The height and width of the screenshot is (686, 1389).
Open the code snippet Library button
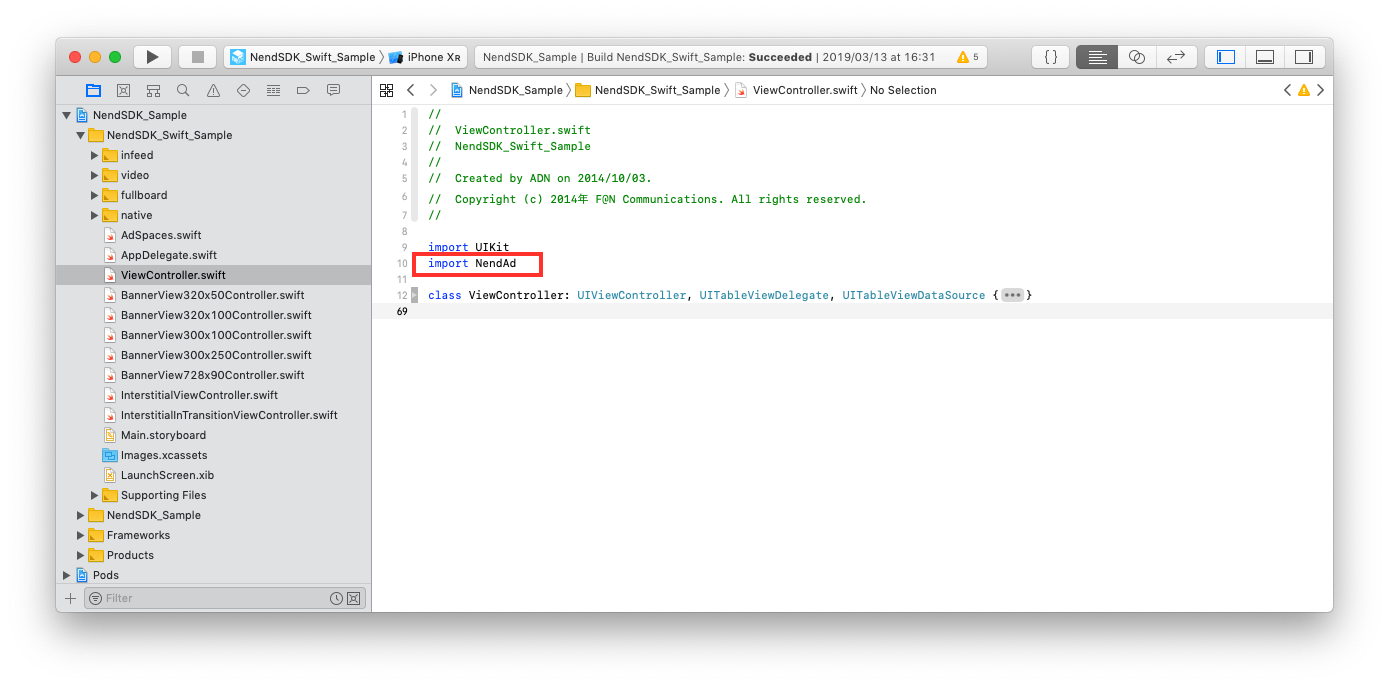1051,57
